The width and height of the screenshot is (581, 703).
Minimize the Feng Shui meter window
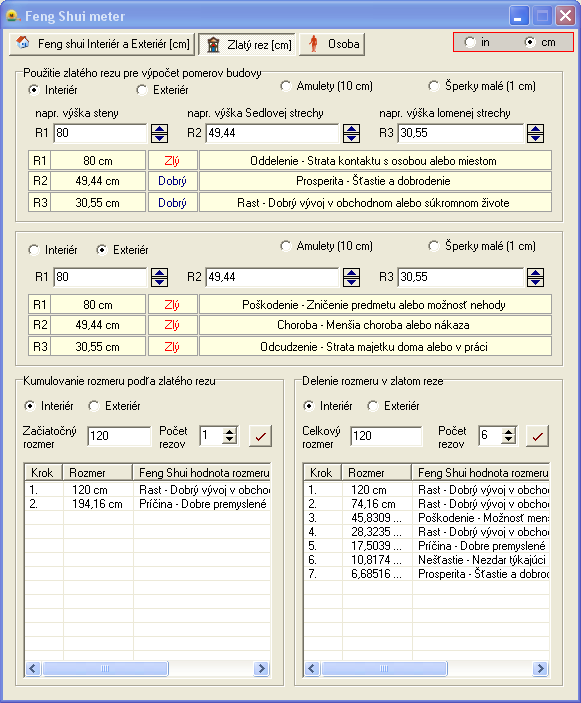coord(519,16)
